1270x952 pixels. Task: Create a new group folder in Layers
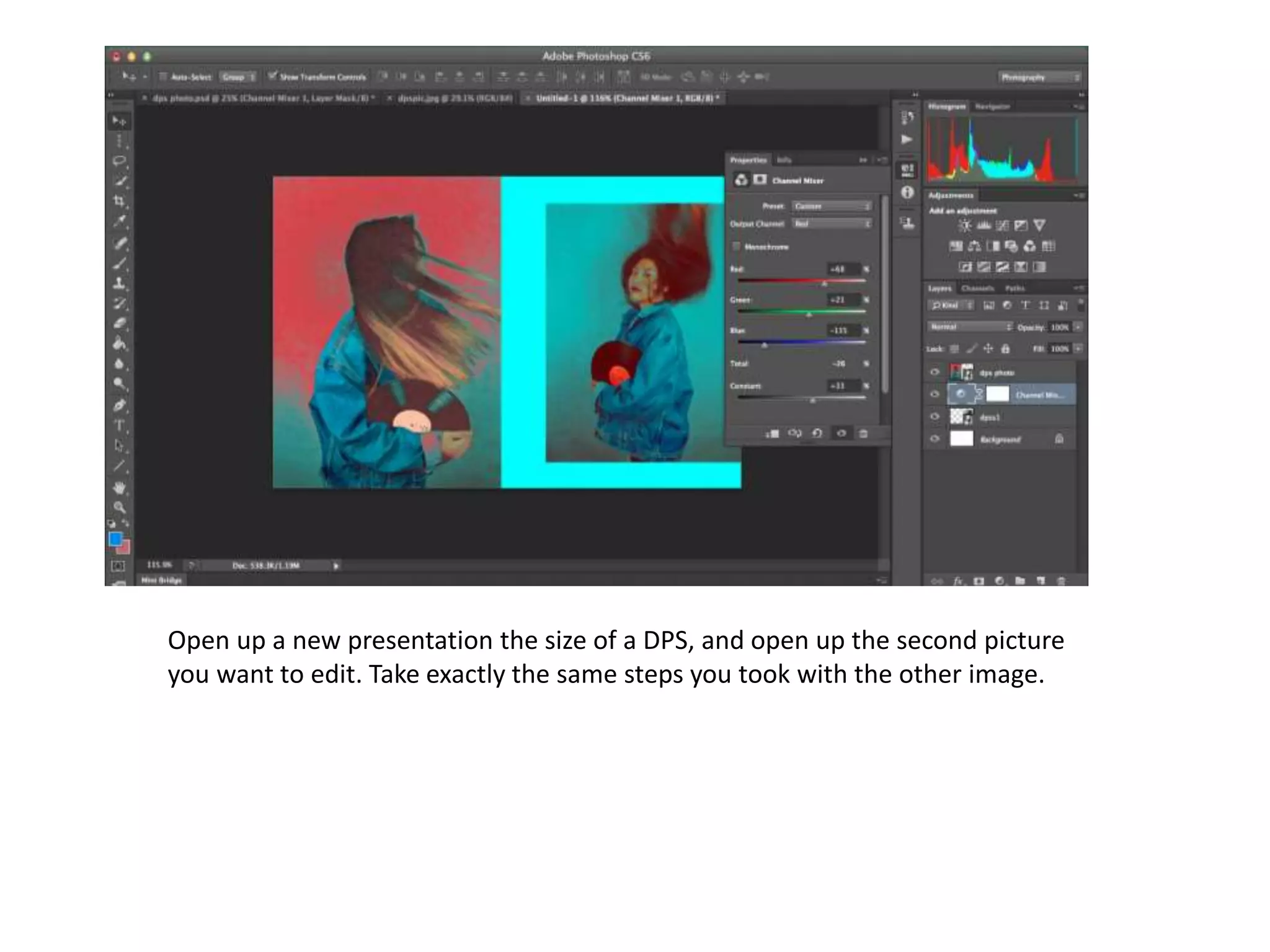coord(1020,581)
